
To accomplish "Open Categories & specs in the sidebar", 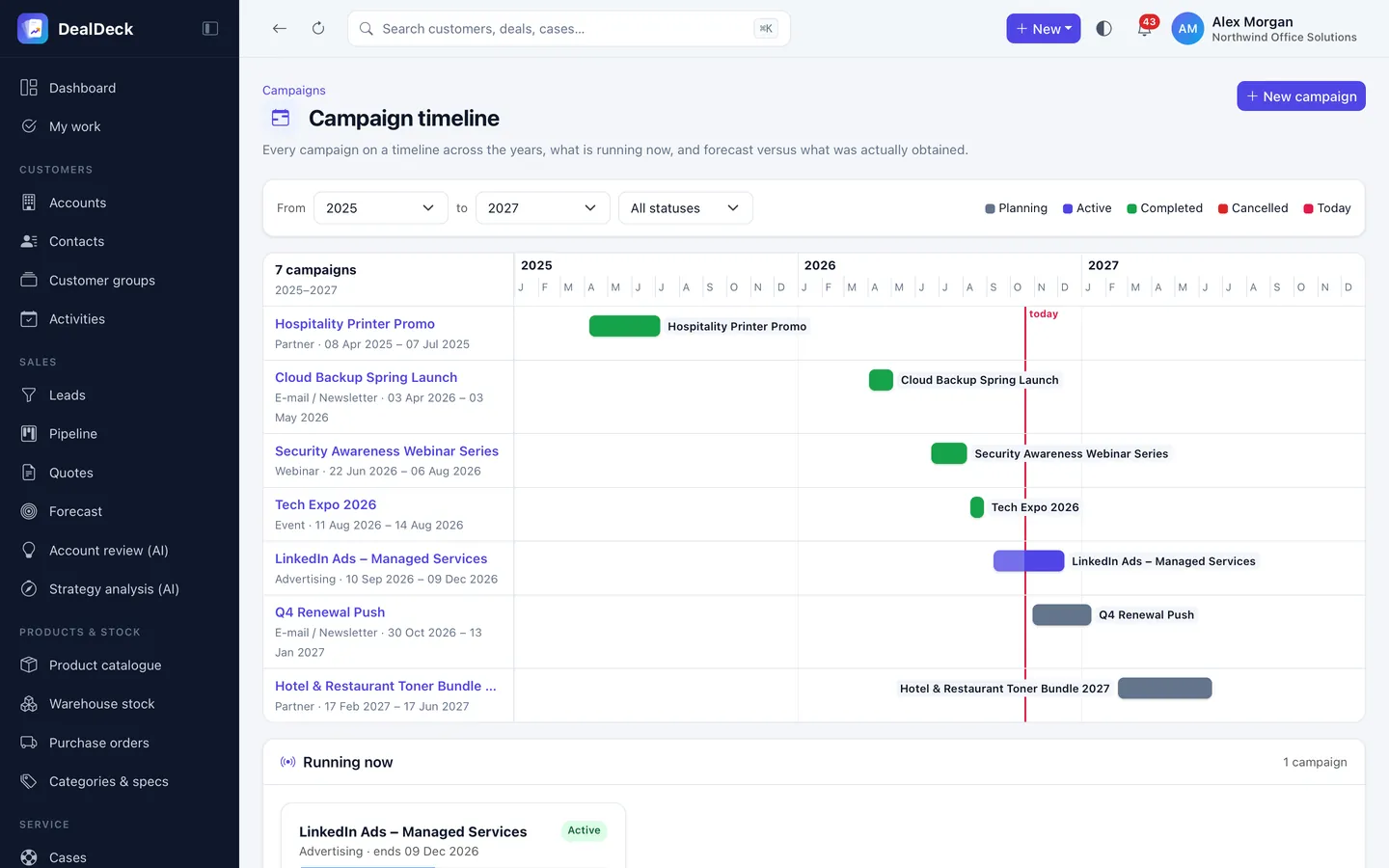I will coord(120,781).
